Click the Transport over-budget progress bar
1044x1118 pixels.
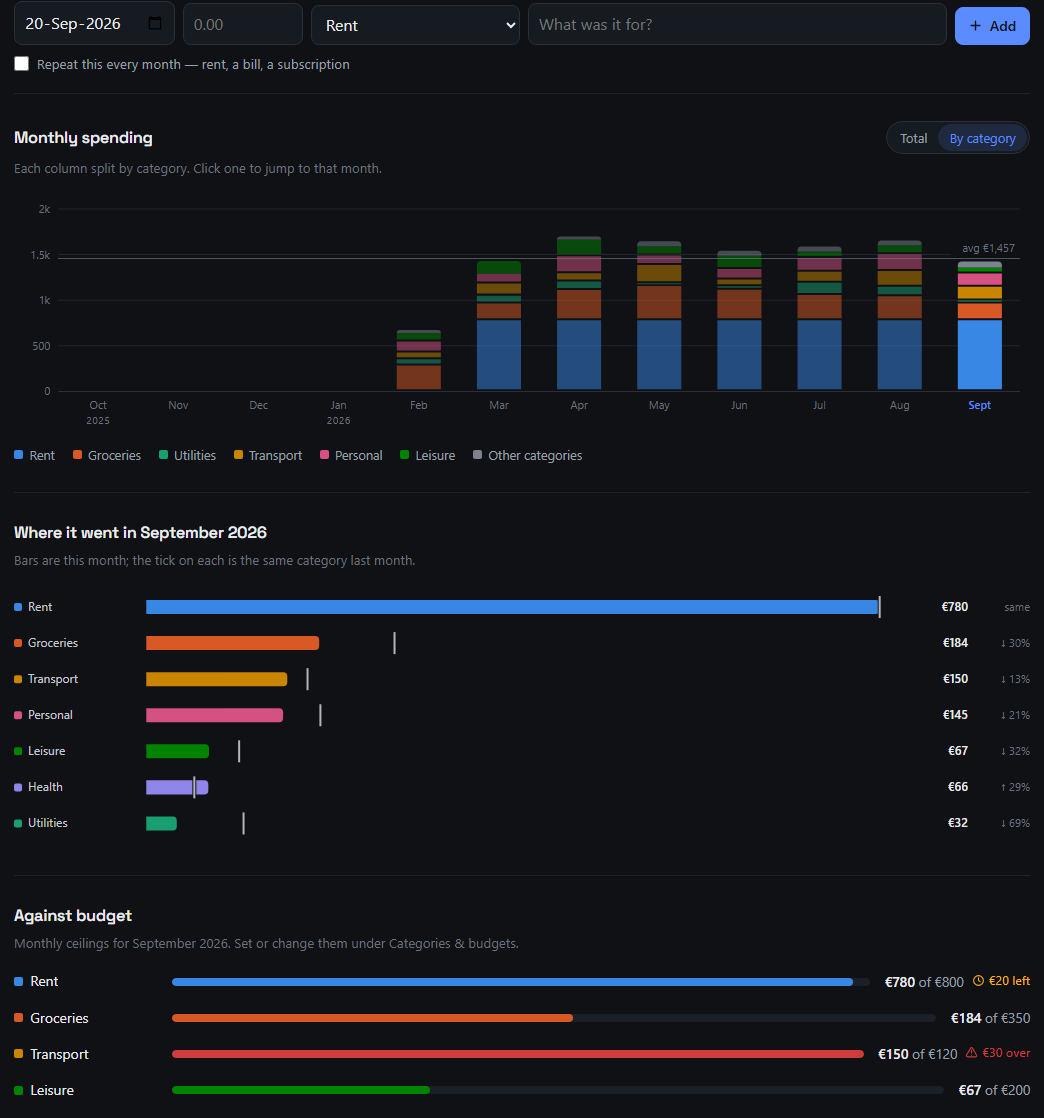[x=518, y=1054]
